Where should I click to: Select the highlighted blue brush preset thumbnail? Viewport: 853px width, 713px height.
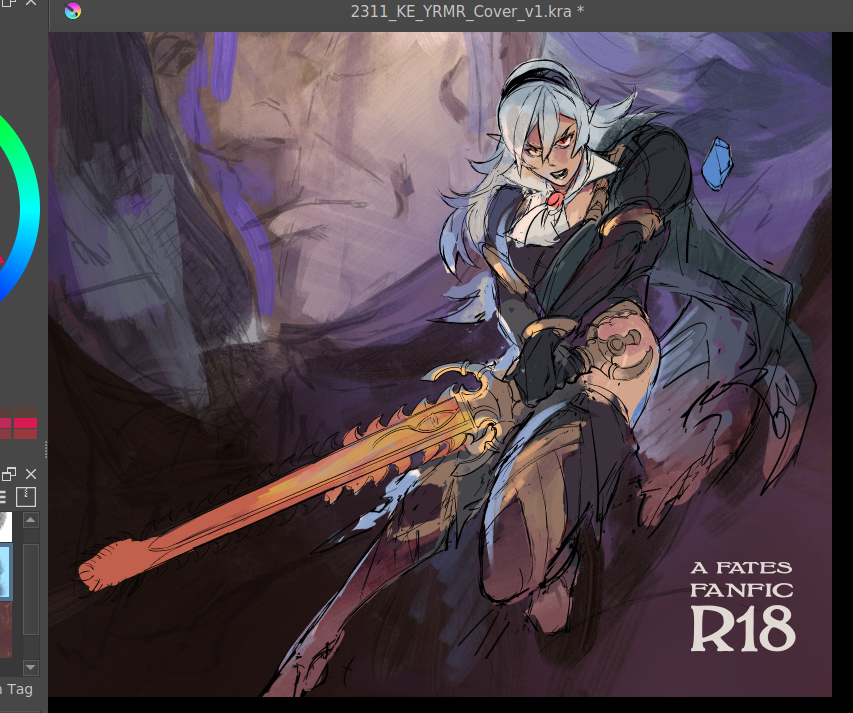pyautogui.click(x=7, y=570)
